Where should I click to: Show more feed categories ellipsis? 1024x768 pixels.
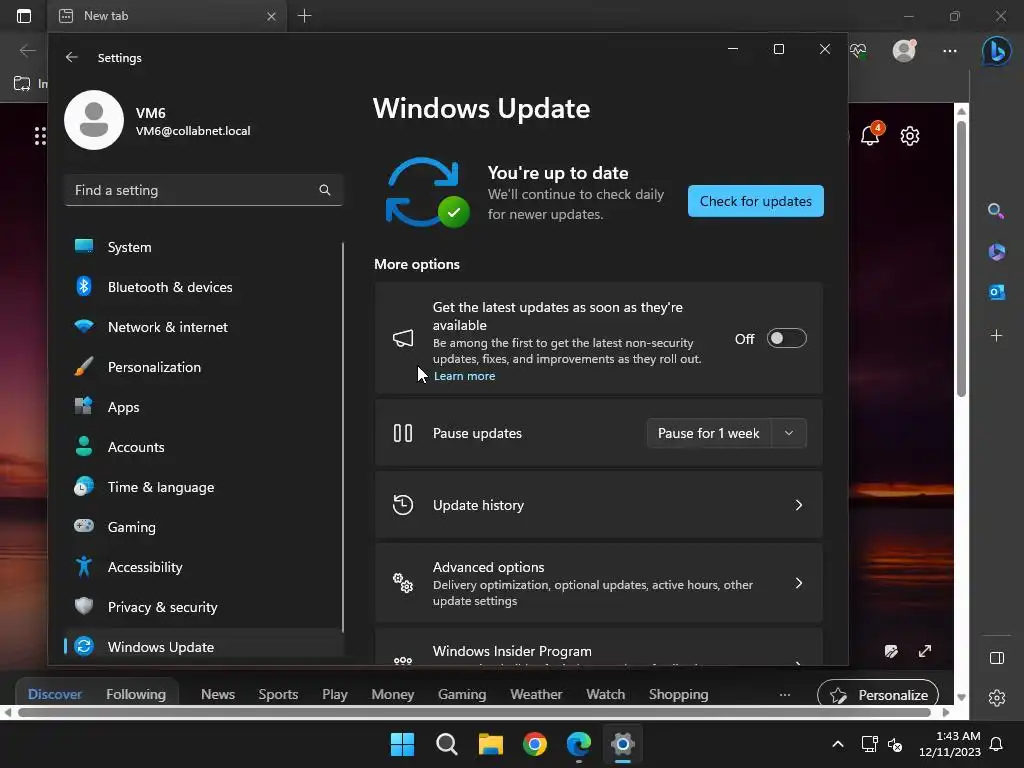point(785,694)
